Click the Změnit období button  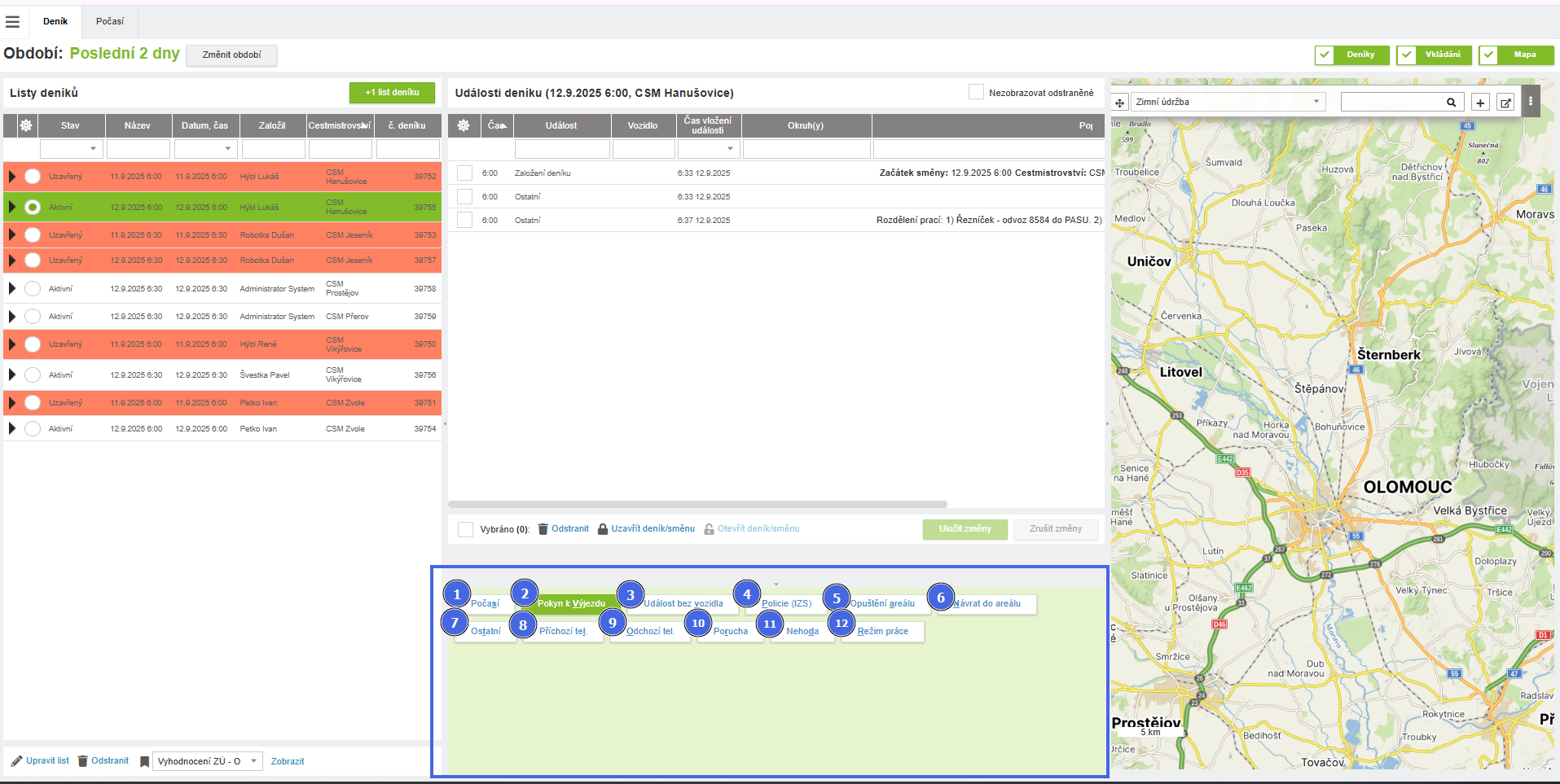[231, 55]
